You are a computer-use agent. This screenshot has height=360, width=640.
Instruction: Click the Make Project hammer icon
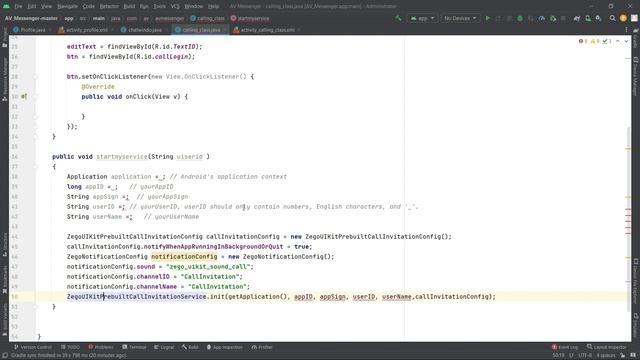(x=398, y=18)
